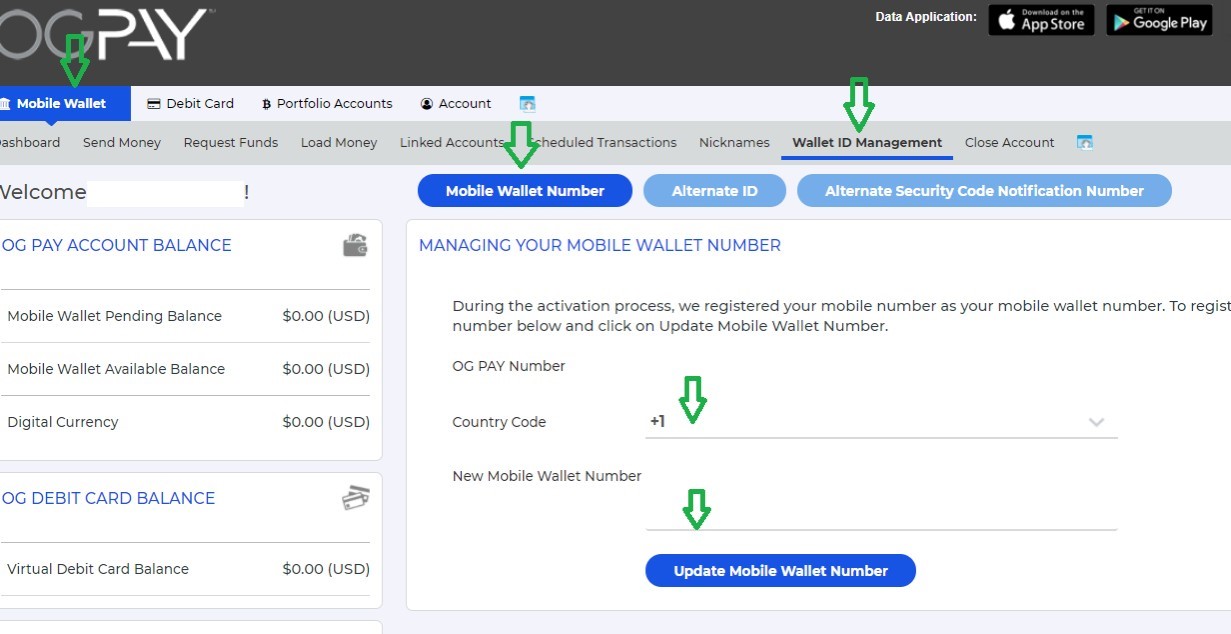Select the Mobile Wallet Number pill button

tap(525, 191)
